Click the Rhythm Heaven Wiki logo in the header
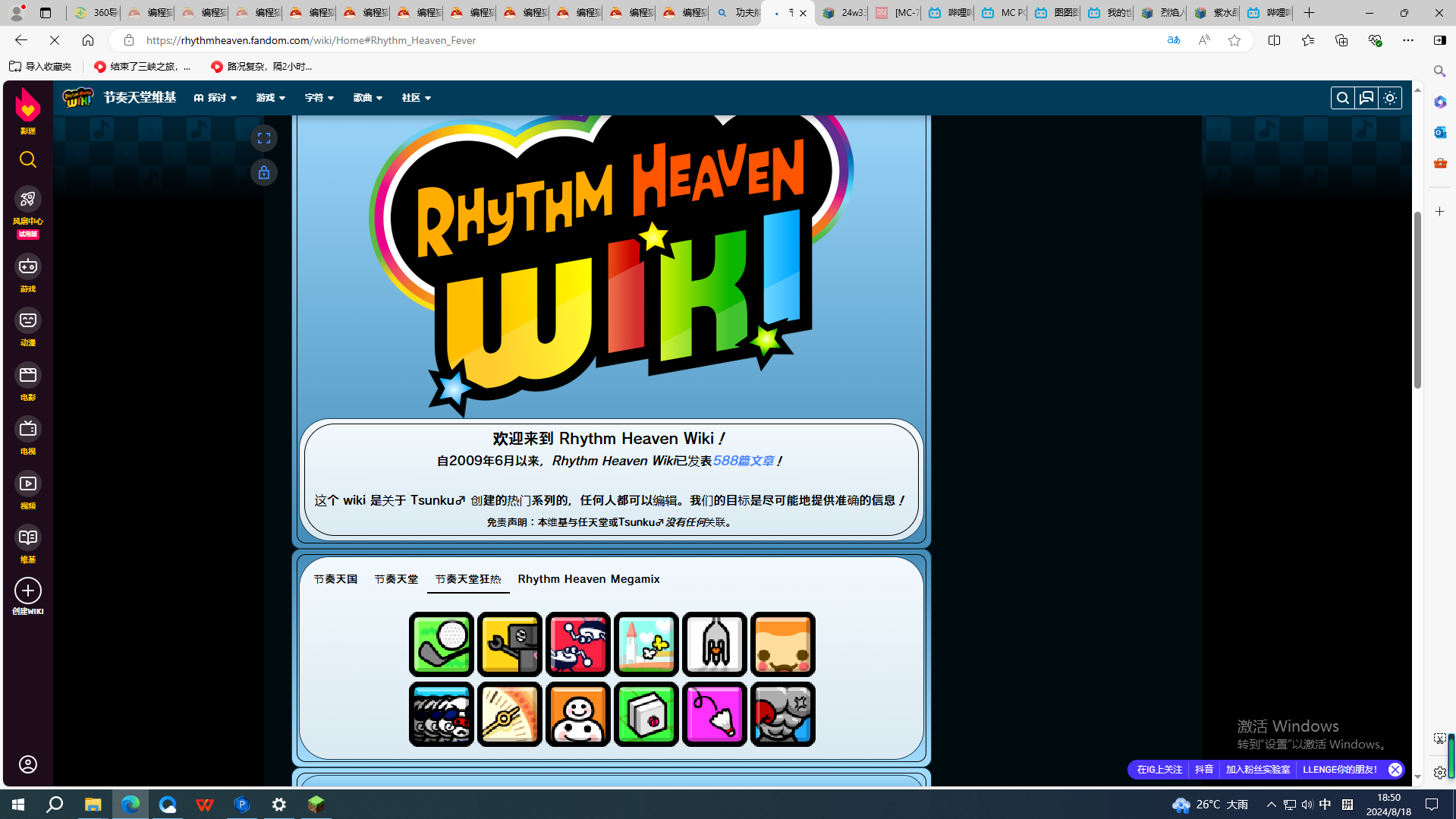The height and width of the screenshot is (819, 1456). 78,98
